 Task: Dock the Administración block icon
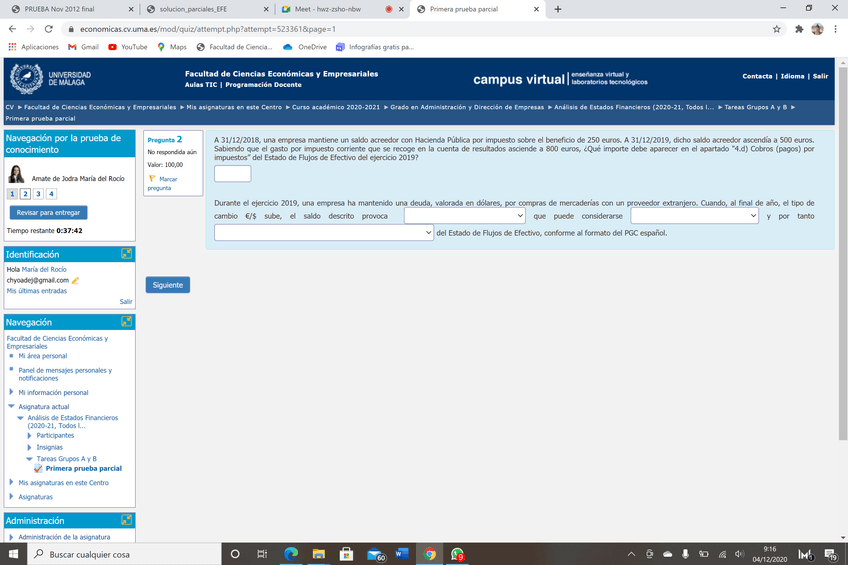pyautogui.click(x=126, y=520)
